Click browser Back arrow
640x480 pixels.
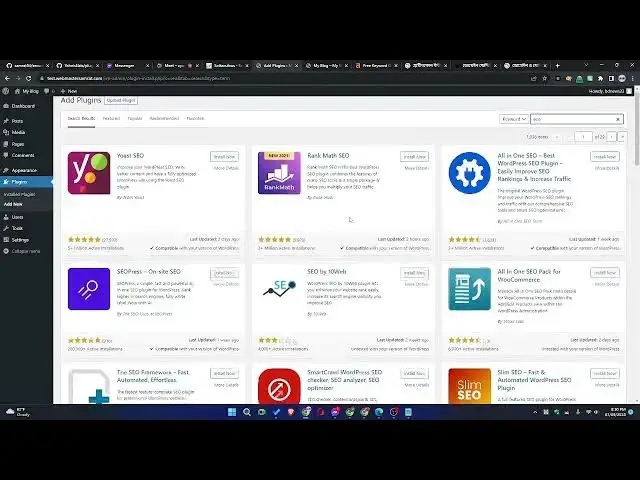[x=7, y=78]
